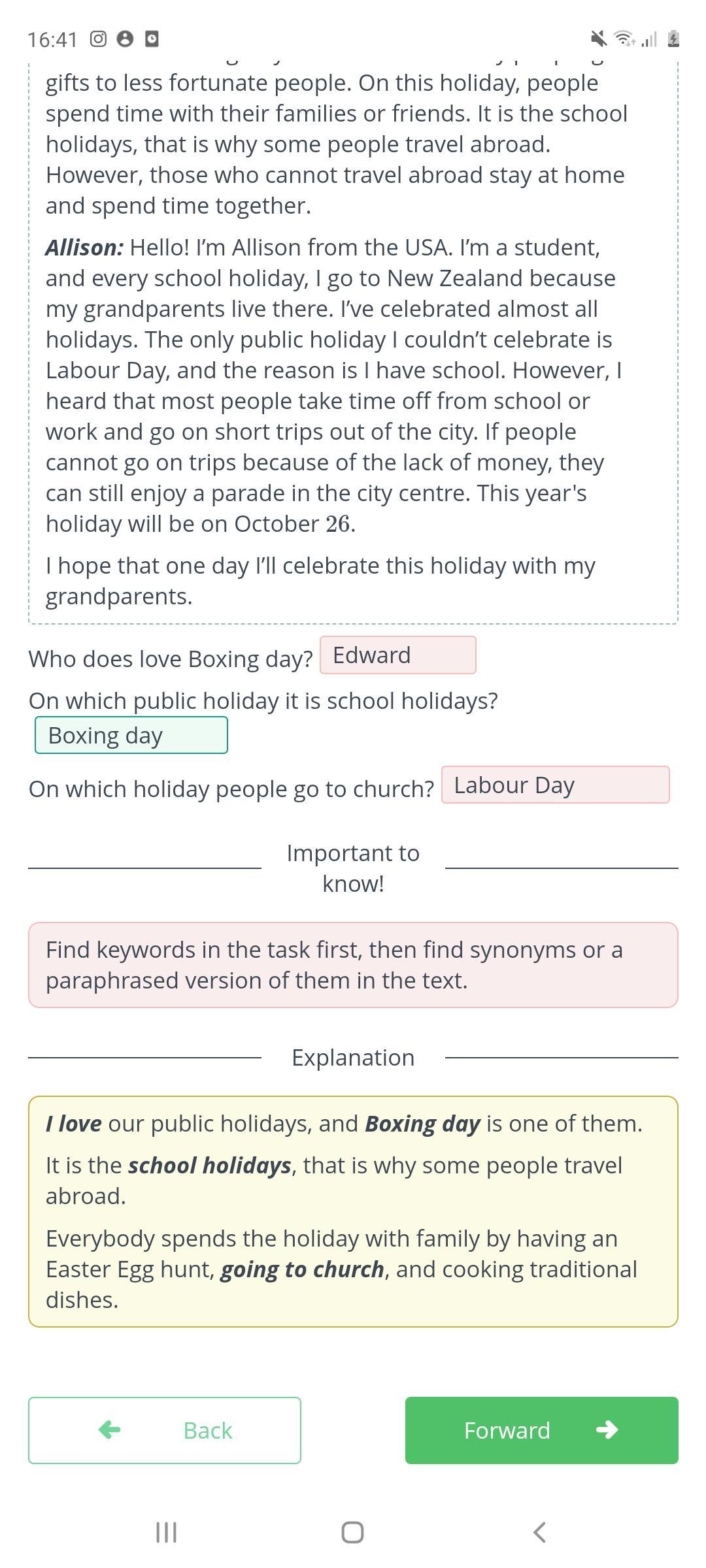This screenshot has width=706, height=1568.
Task: Select the 'Labour Day' answer field
Action: click(555, 785)
